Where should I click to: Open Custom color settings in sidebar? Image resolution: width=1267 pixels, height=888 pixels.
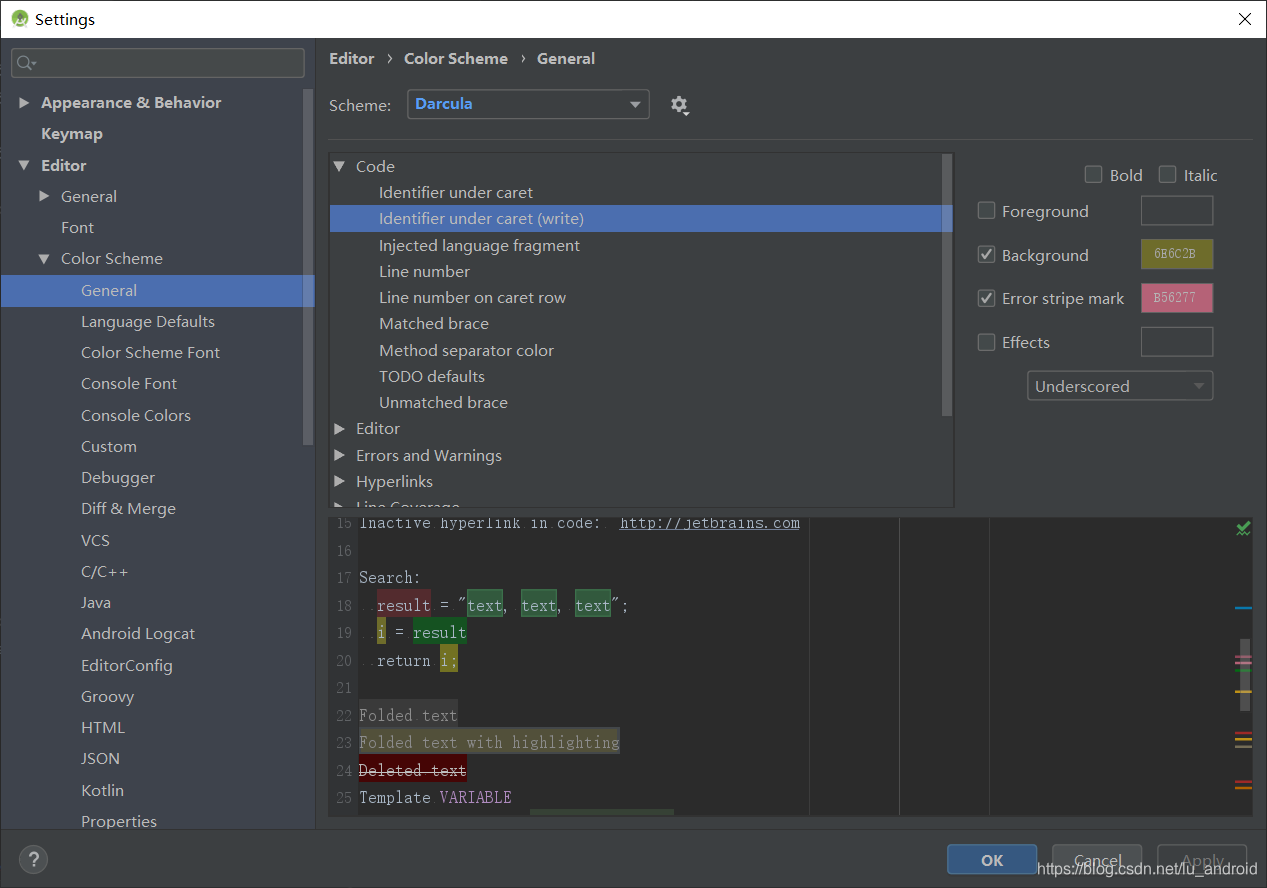(109, 447)
